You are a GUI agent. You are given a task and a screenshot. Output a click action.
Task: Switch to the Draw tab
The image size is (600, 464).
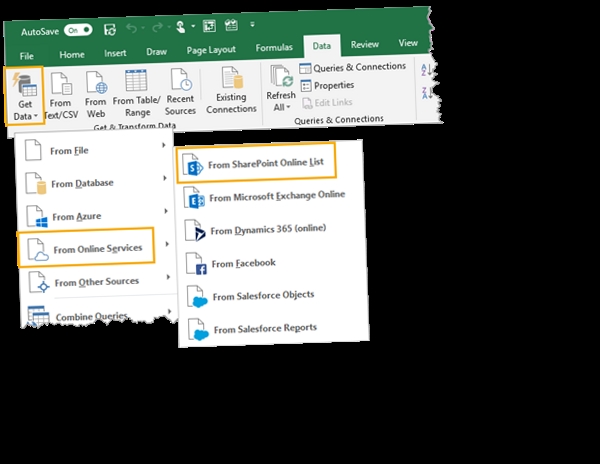click(x=157, y=51)
